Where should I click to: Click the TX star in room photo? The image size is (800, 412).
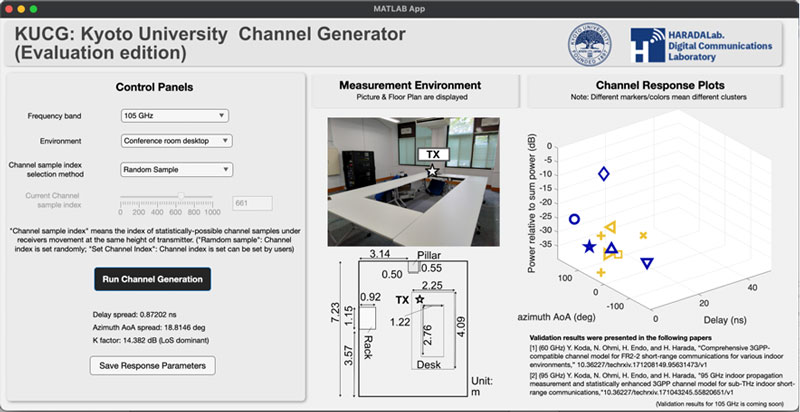click(432, 171)
